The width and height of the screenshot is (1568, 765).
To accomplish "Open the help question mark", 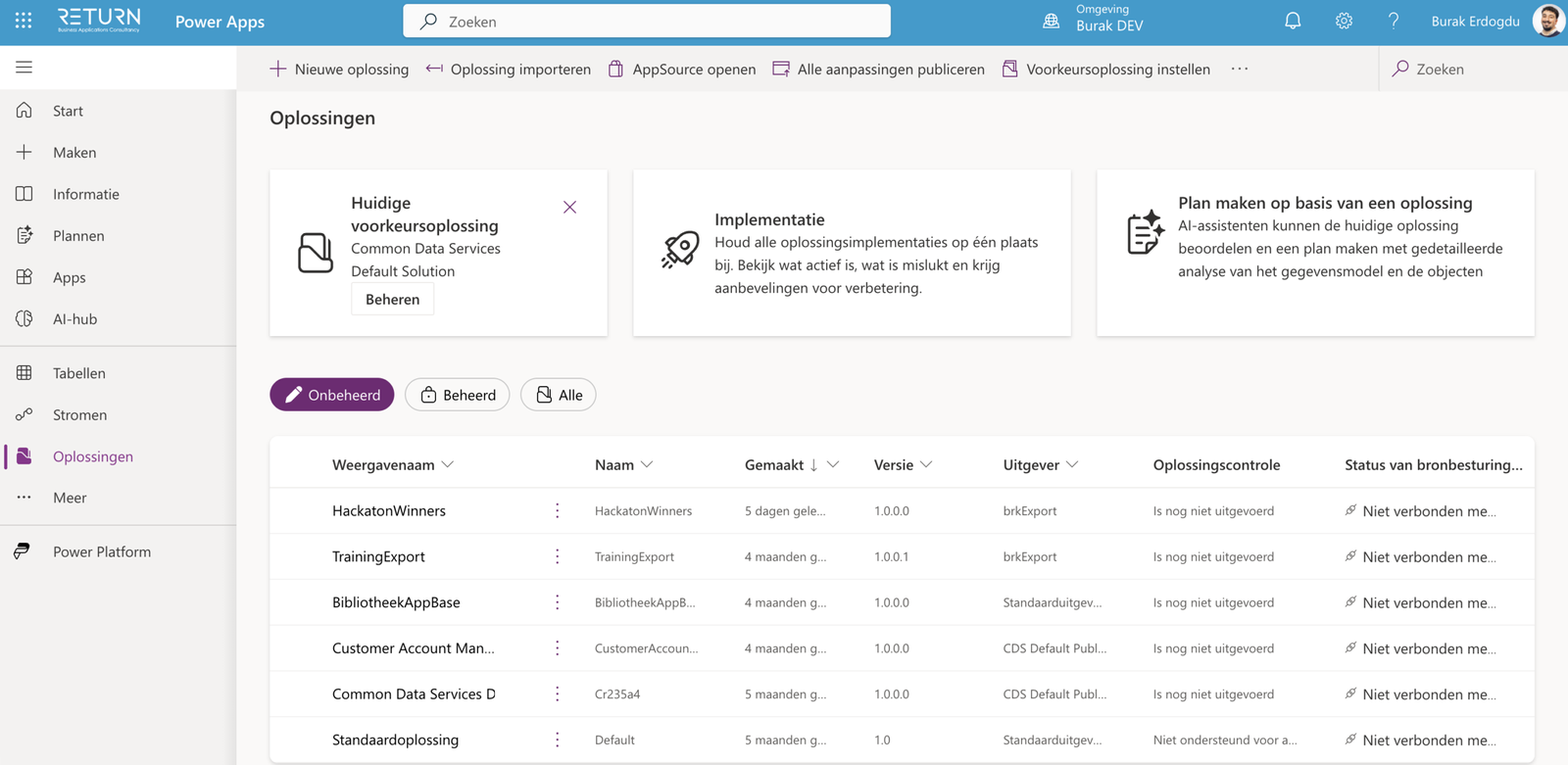I will 1393,21.
